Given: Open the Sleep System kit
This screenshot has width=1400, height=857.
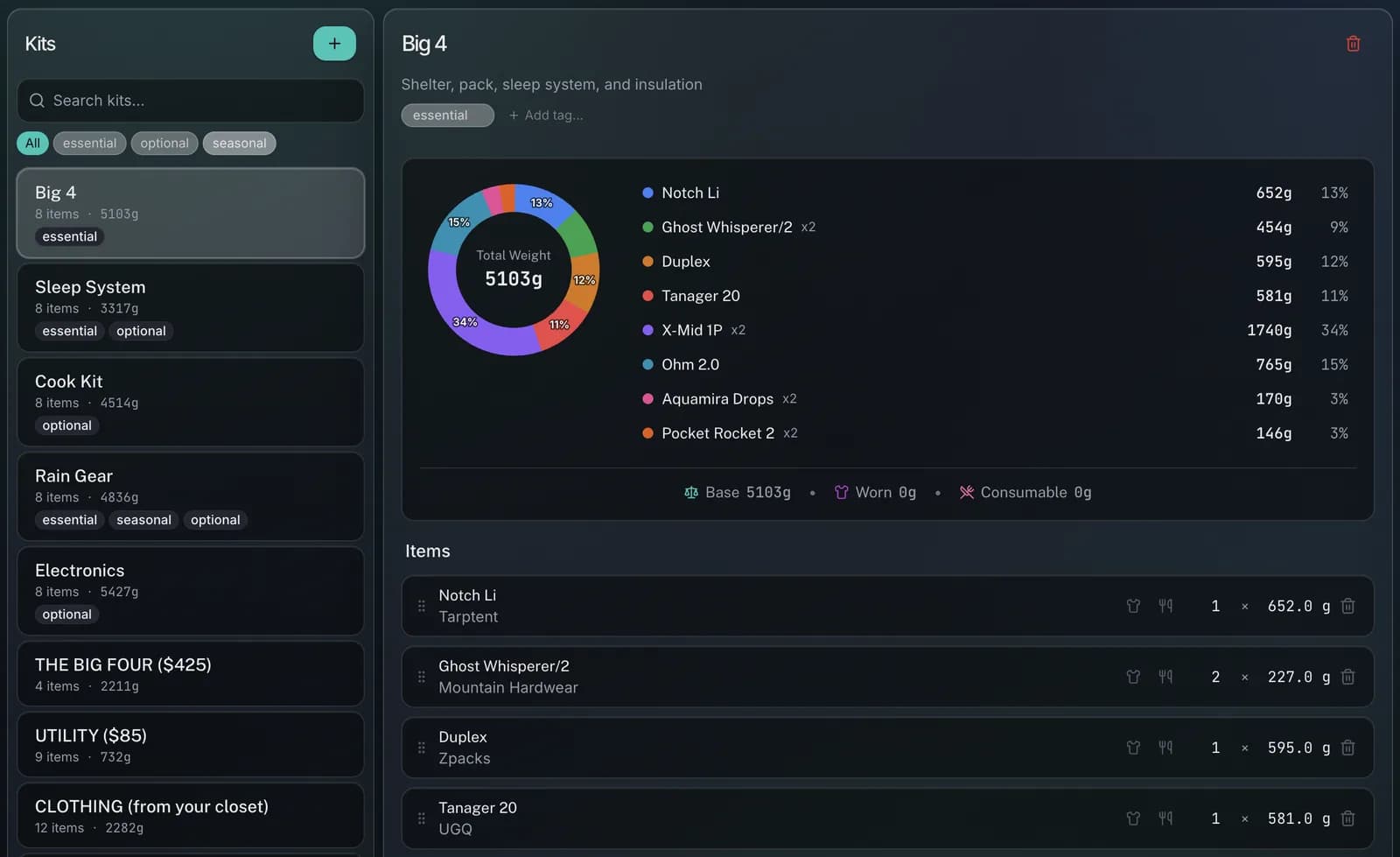Looking at the screenshot, I should pos(191,308).
